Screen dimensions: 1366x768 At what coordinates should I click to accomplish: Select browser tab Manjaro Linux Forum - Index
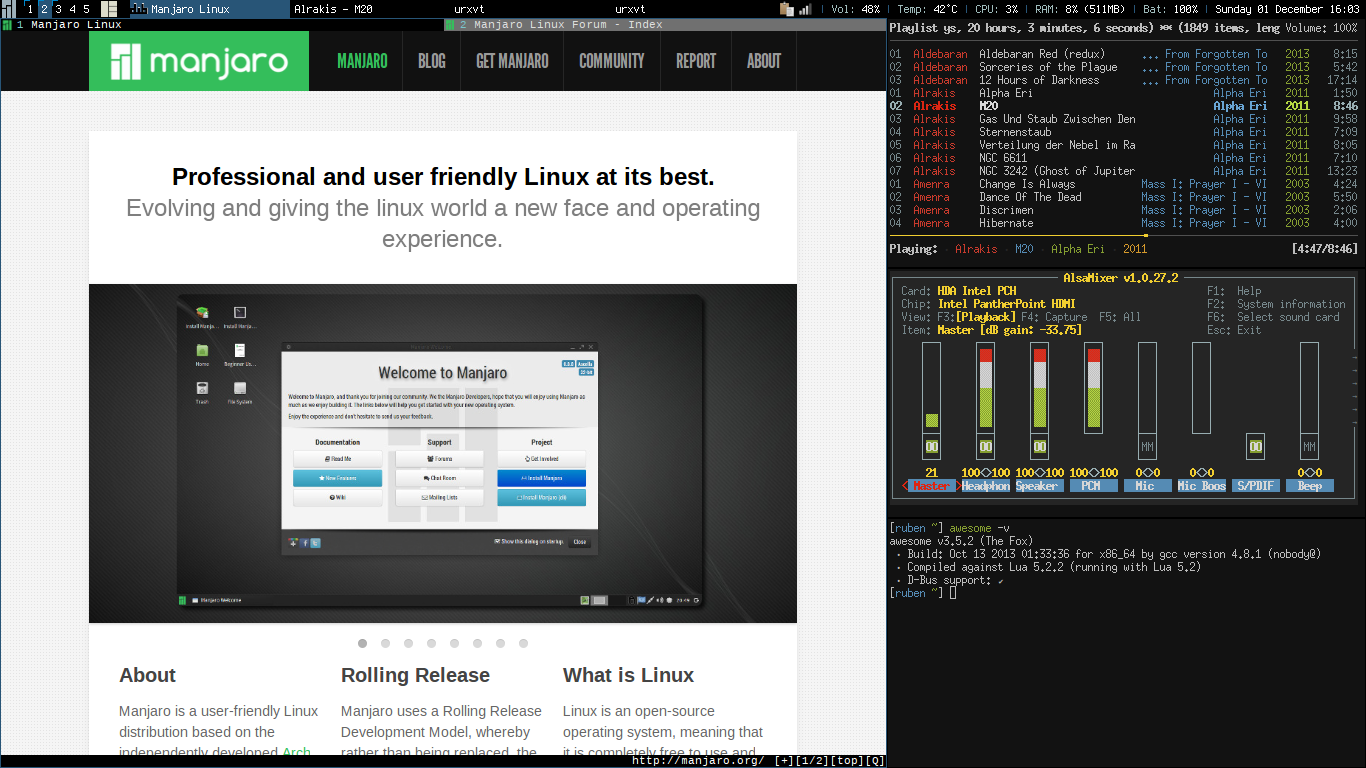point(665,24)
